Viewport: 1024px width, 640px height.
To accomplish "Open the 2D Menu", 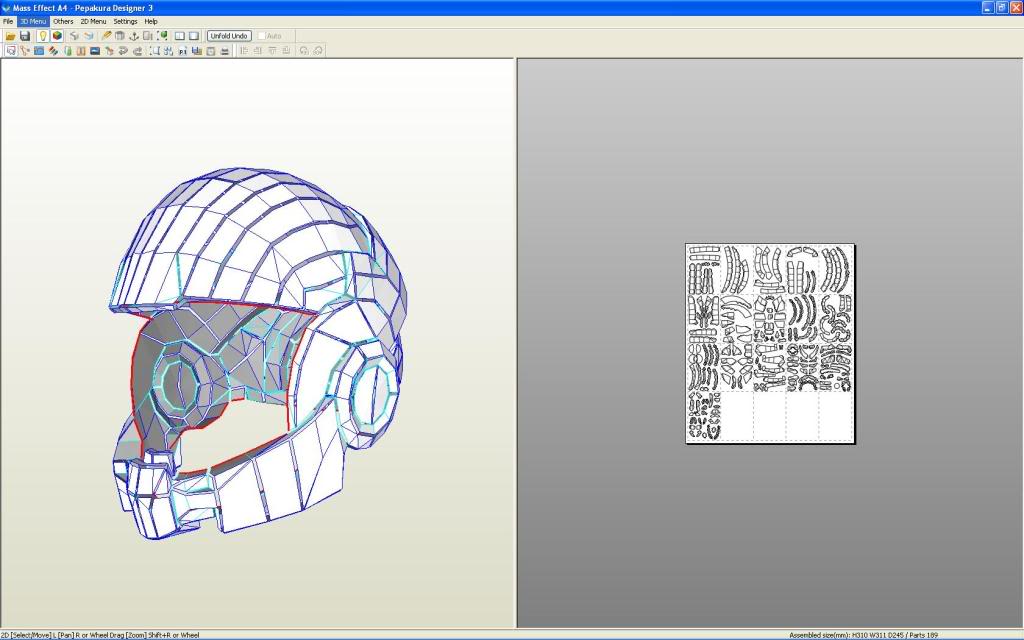I will coord(93,22).
